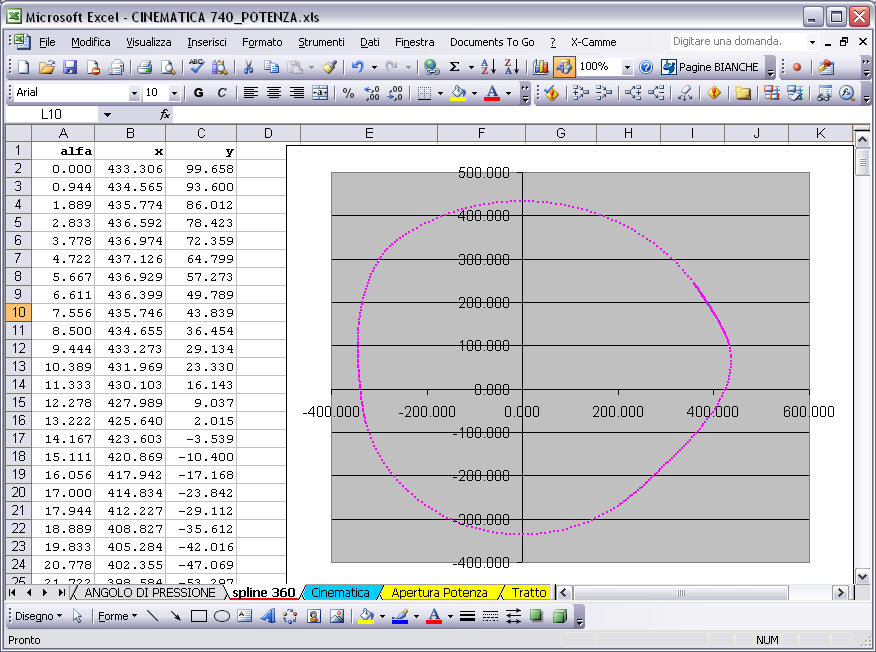
Task: Go to last sheet tab arrow
Action: [61, 592]
